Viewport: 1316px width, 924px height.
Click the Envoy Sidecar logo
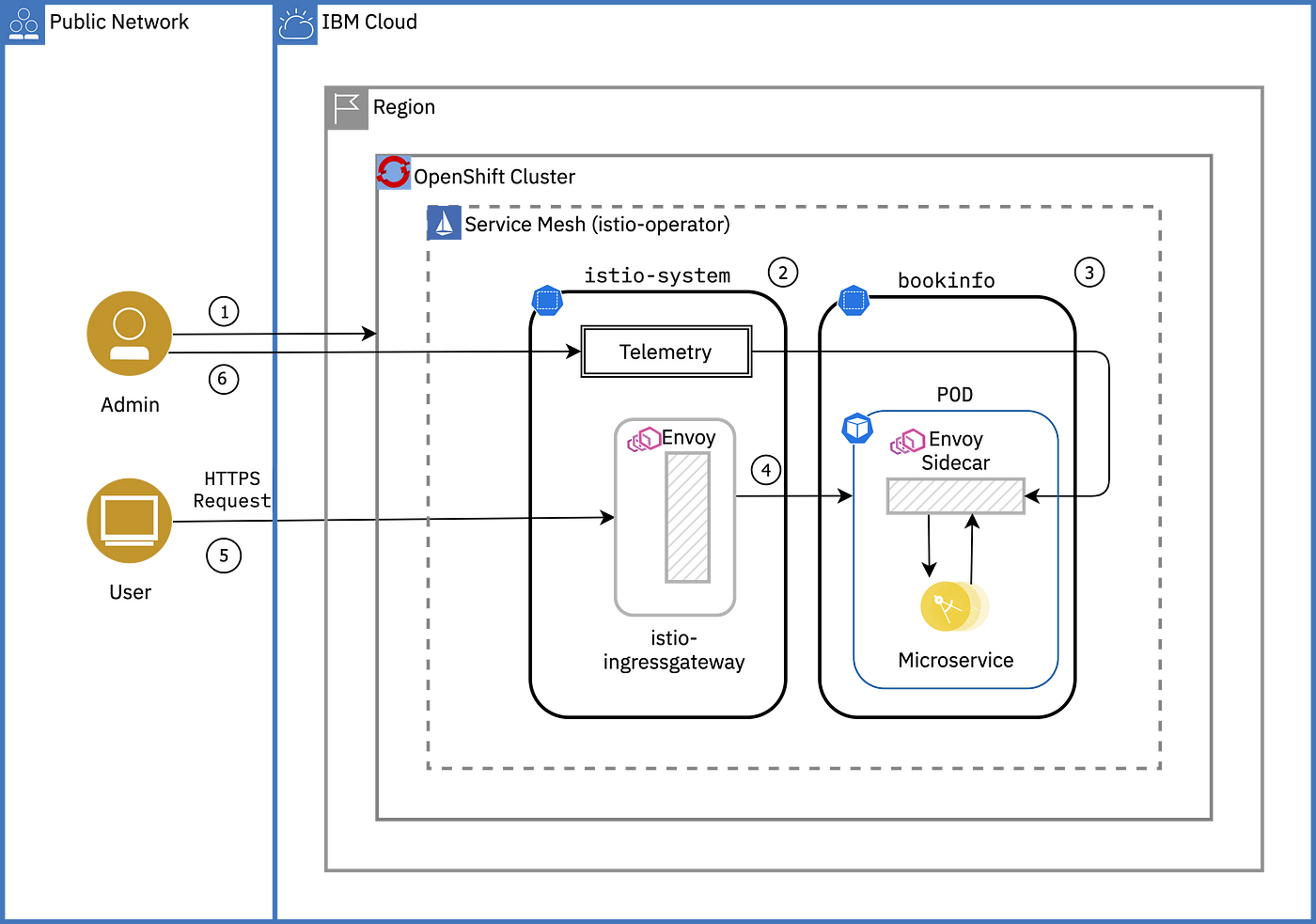(908, 441)
